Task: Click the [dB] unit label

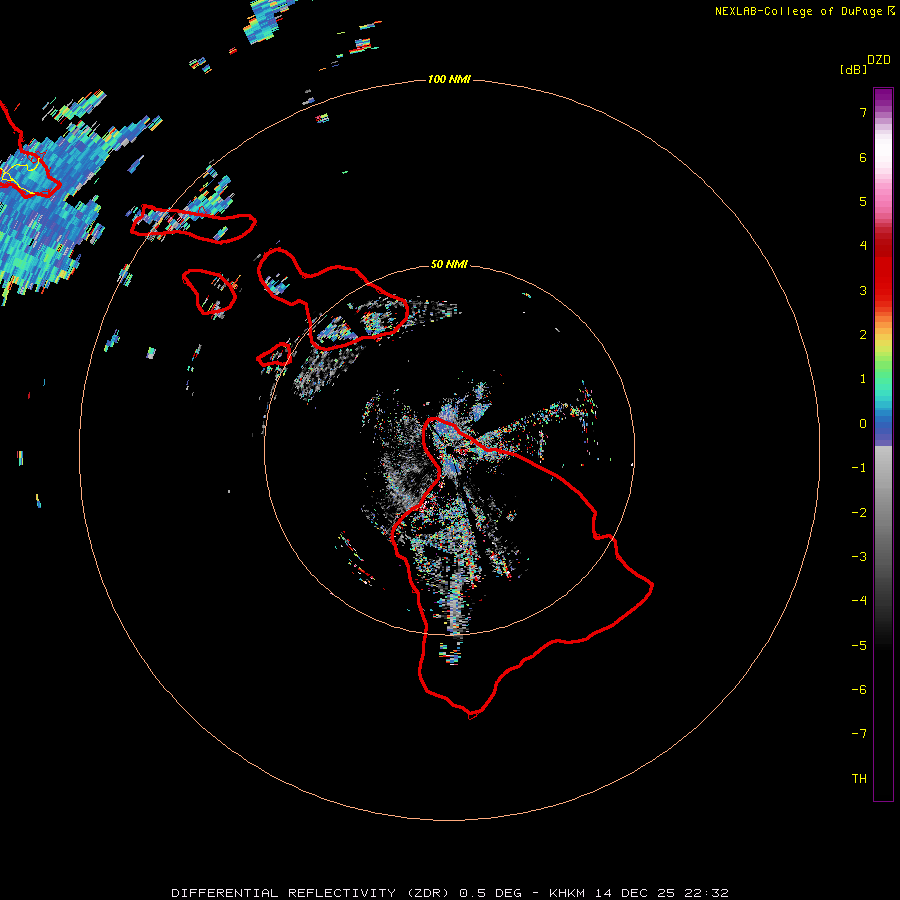Action: (x=854, y=69)
